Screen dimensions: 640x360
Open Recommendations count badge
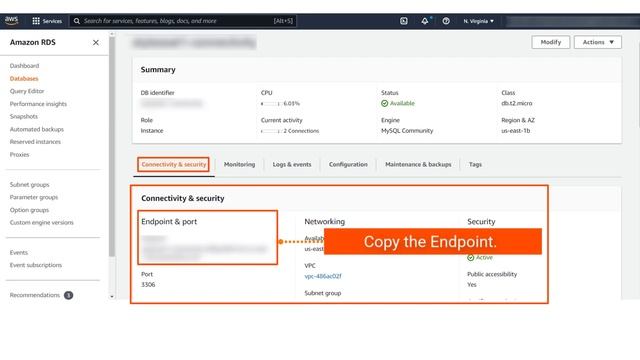pyautogui.click(x=69, y=295)
